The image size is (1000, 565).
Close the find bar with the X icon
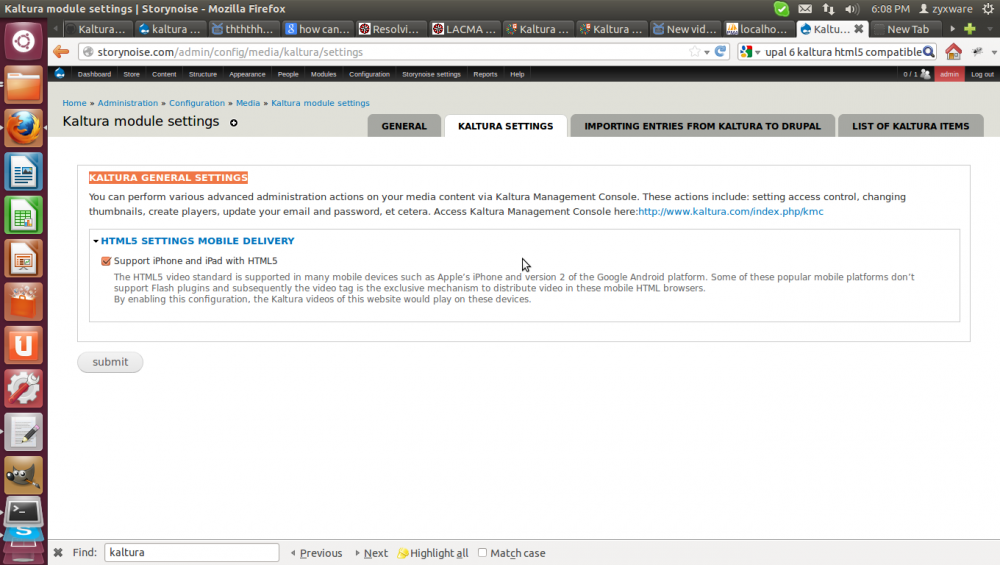click(58, 553)
